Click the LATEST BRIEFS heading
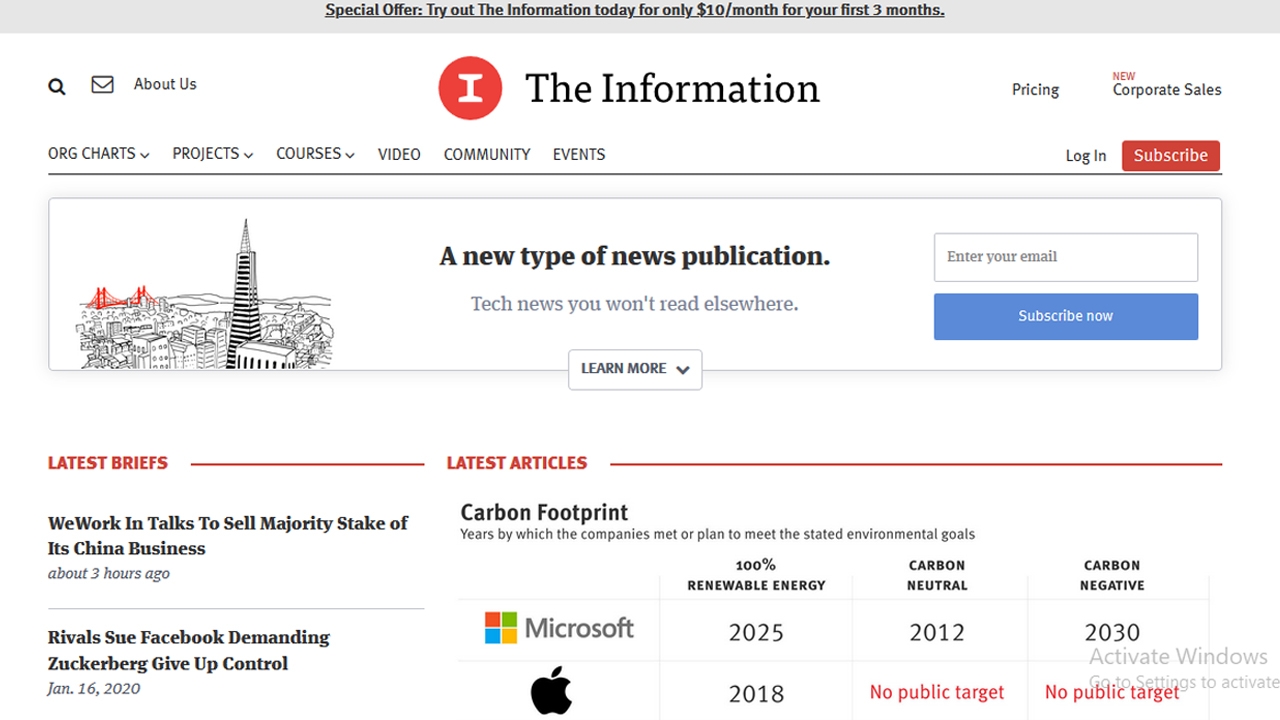Image resolution: width=1280 pixels, height=720 pixels. click(x=108, y=463)
